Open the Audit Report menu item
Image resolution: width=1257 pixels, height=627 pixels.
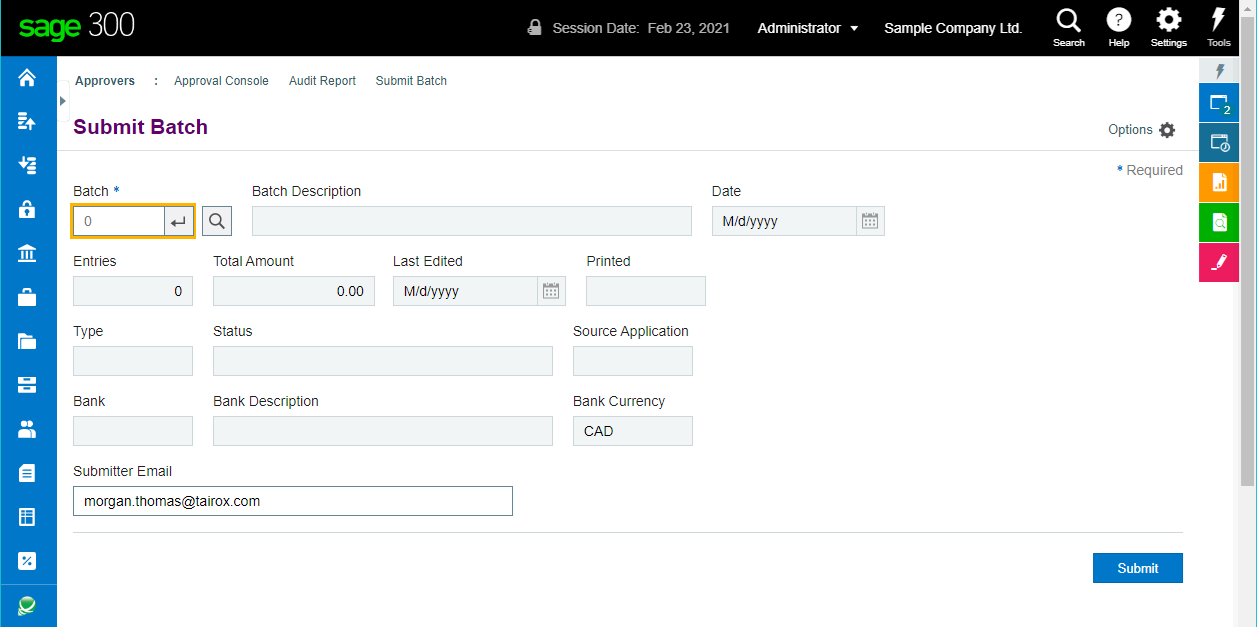click(322, 81)
